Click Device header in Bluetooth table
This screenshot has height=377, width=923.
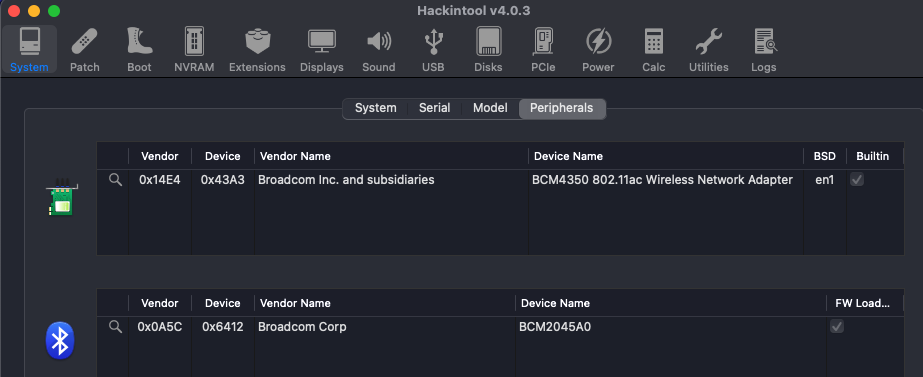223,303
